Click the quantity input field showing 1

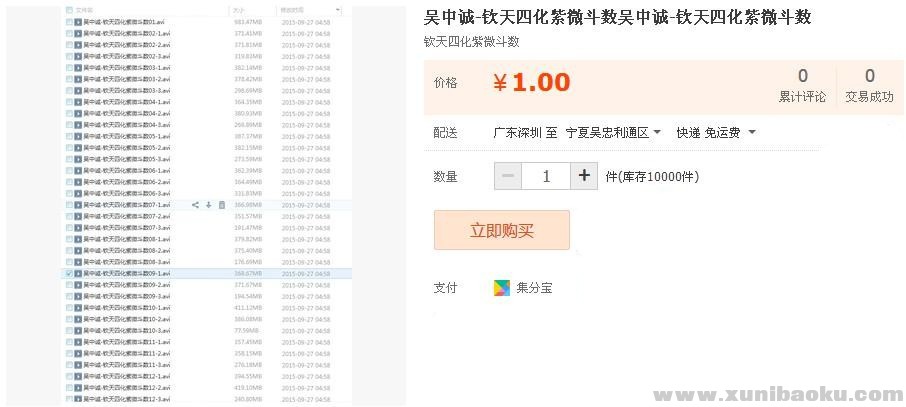tap(546, 176)
